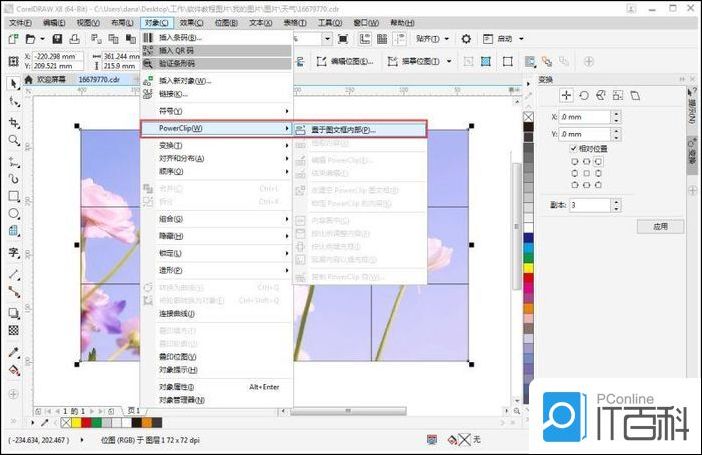Pick the no-color X swatch atop the palette
This screenshot has height=455, width=702.
click(529, 117)
